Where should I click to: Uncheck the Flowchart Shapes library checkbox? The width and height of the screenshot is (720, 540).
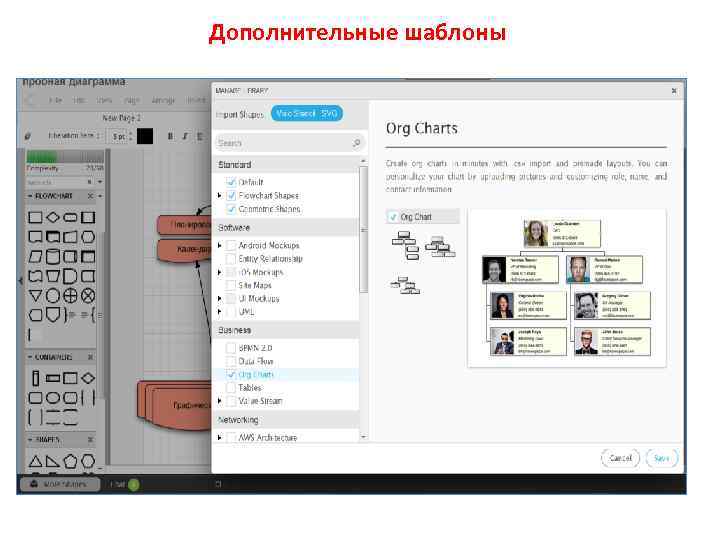coord(231,196)
